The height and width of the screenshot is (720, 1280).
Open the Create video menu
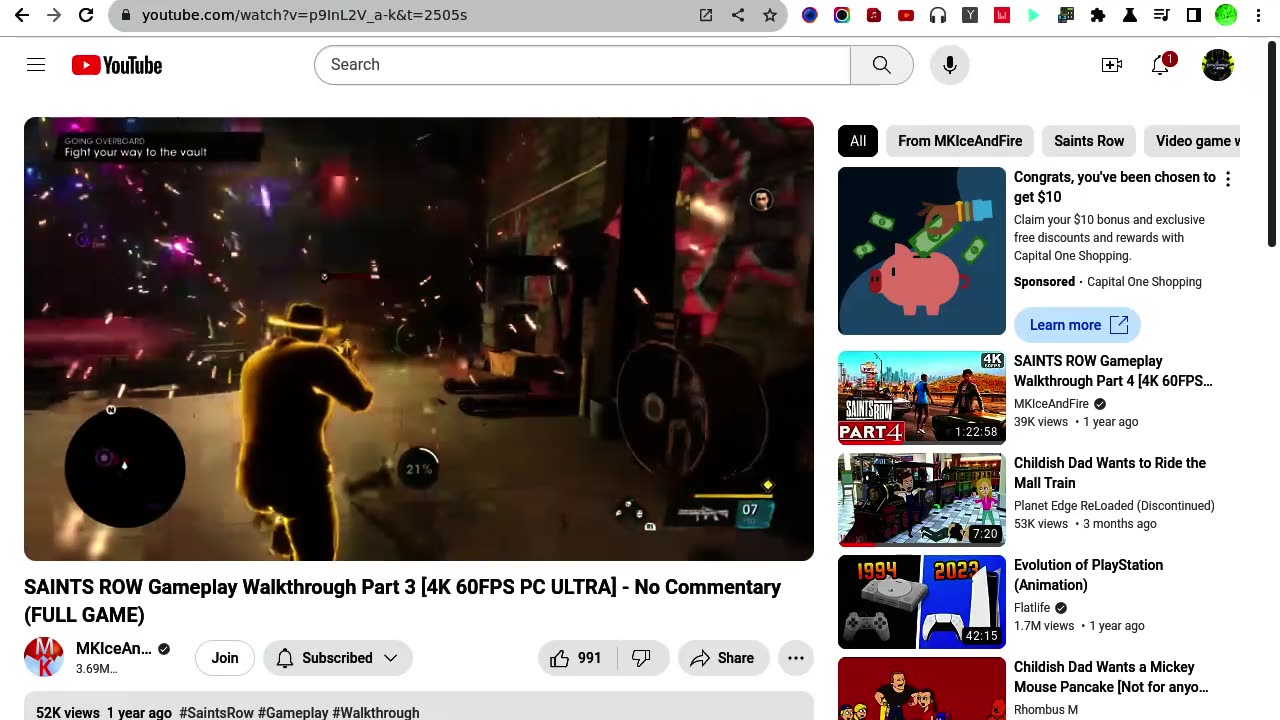click(x=1112, y=65)
